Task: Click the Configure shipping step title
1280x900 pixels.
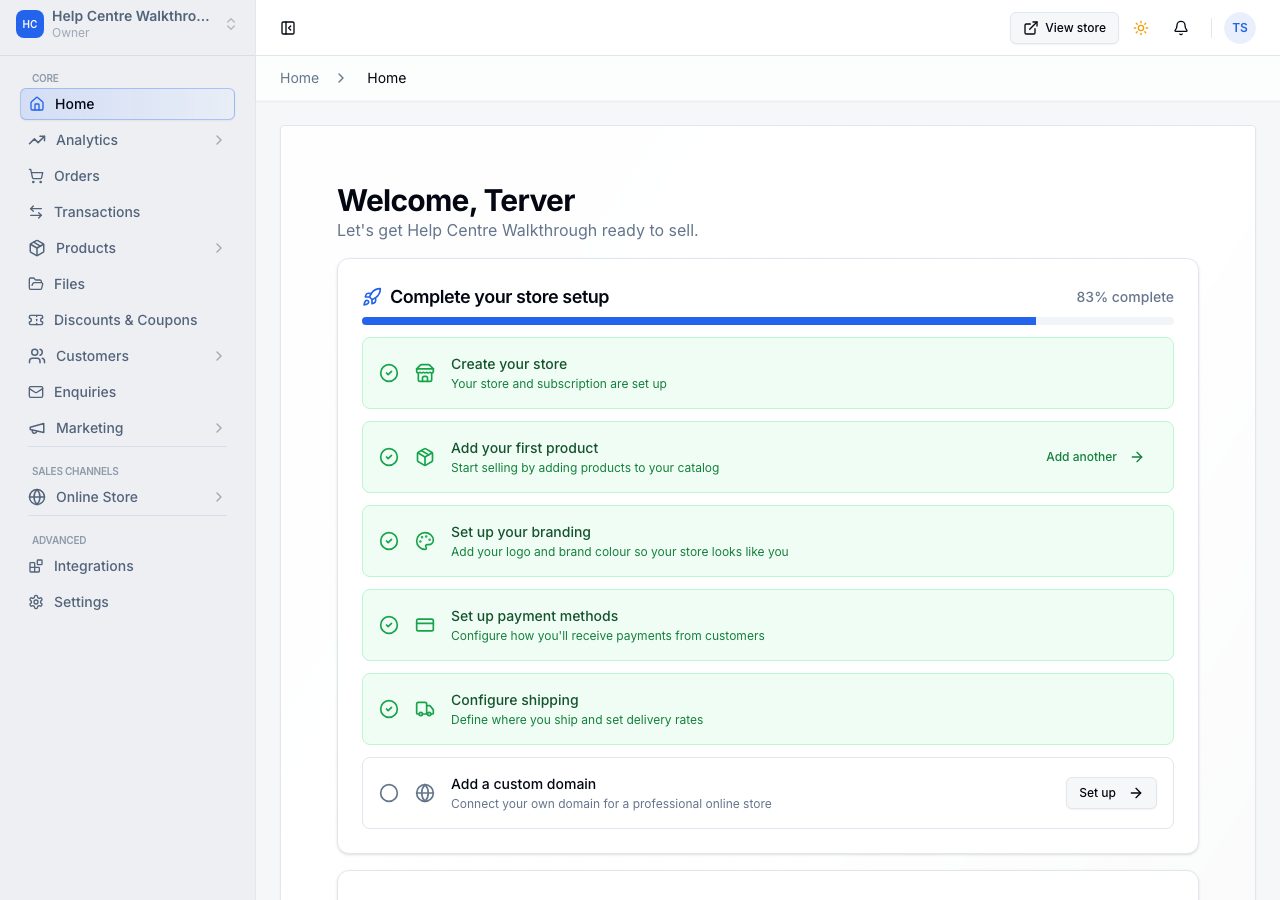Action: [x=515, y=700]
